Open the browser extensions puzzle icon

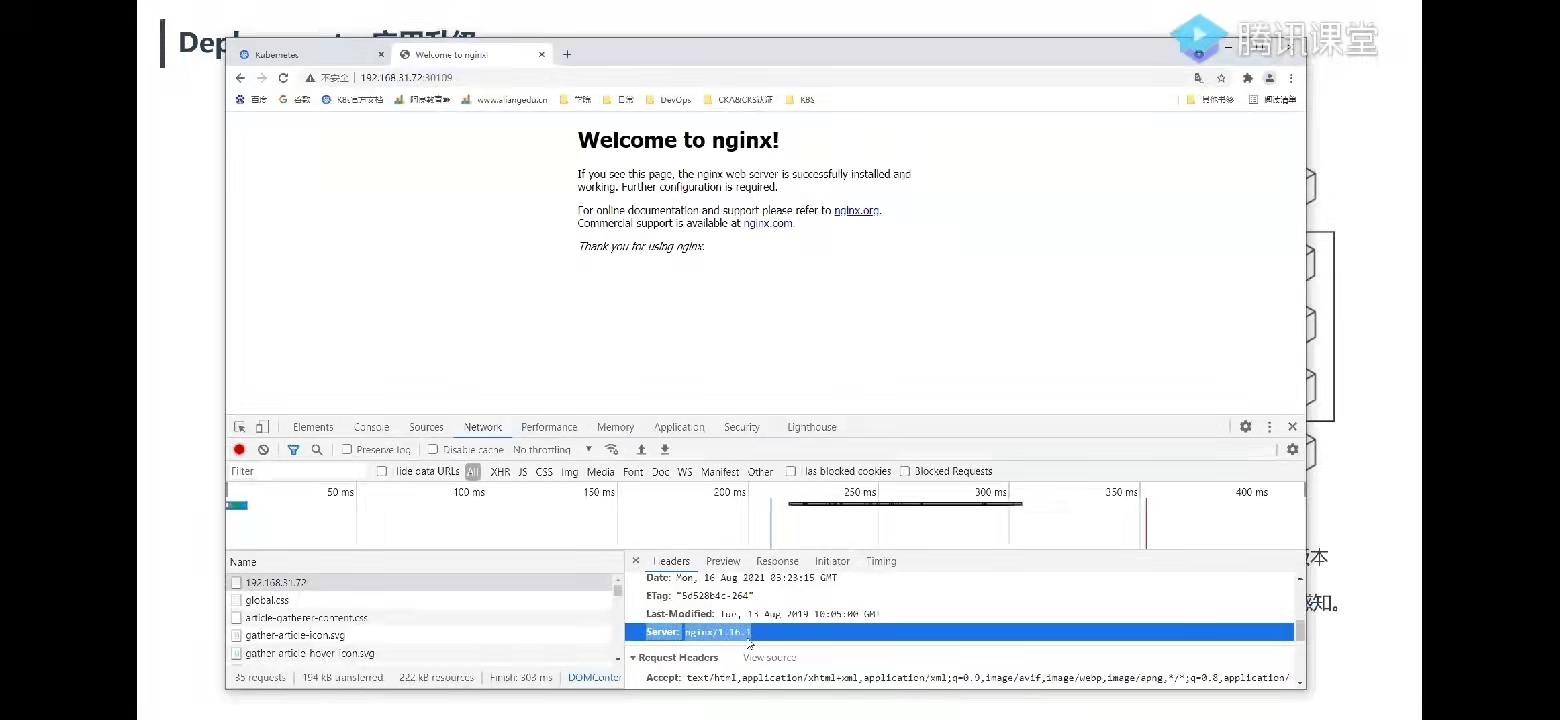(x=1247, y=78)
